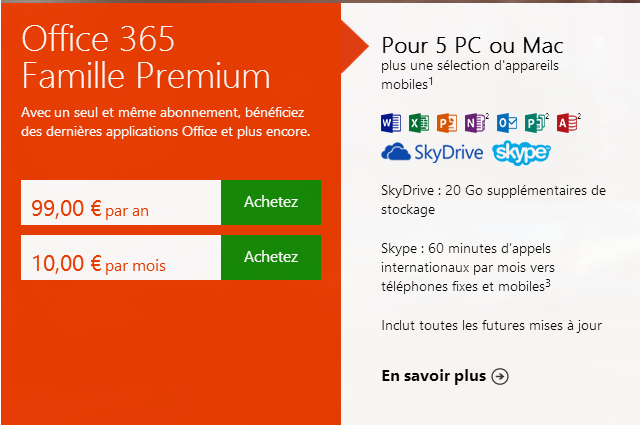Select the PowerPoint icon
This screenshot has height=425, width=640.
point(447,123)
